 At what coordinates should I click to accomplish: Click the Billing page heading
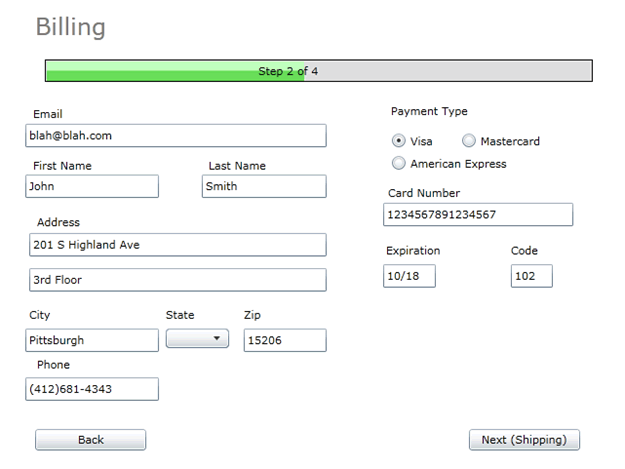pos(71,27)
